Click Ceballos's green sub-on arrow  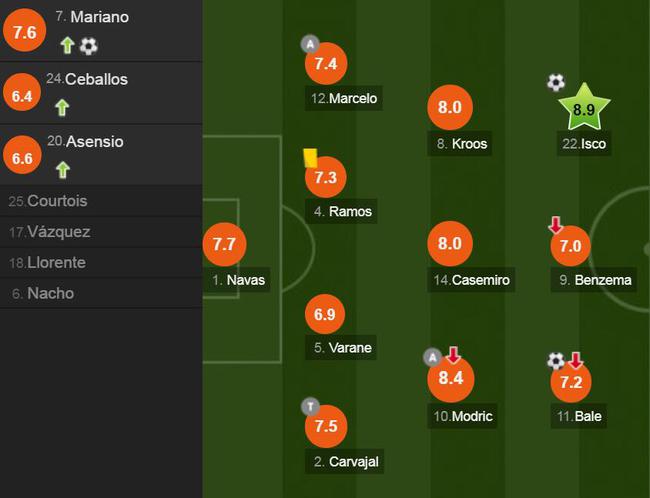point(62,108)
